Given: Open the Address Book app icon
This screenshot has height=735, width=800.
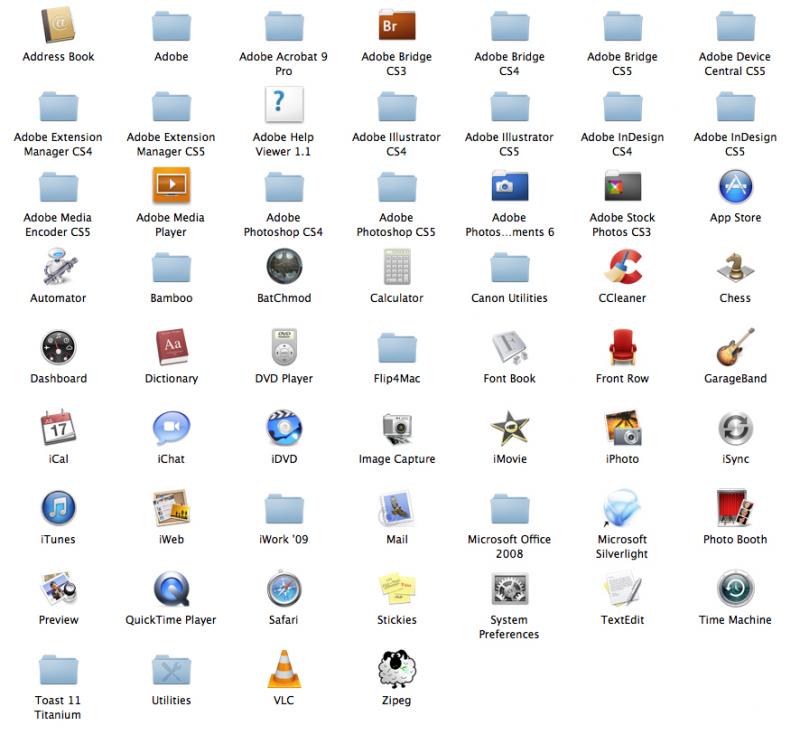Looking at the screenshot, I should (58, 25).
